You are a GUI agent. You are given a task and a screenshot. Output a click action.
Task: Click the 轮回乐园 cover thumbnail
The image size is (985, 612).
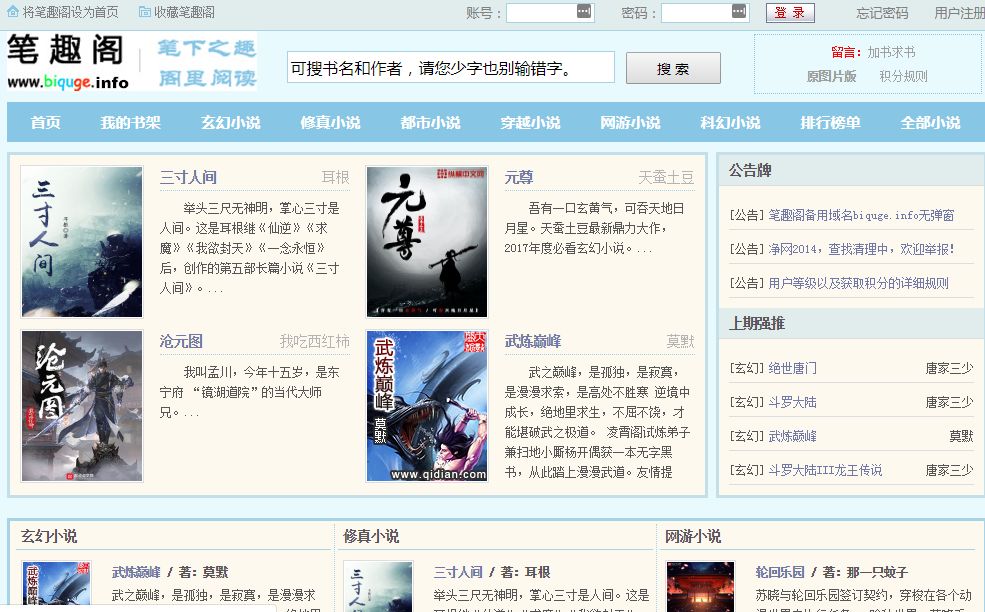pyautogui.click(x=700, y=586)
